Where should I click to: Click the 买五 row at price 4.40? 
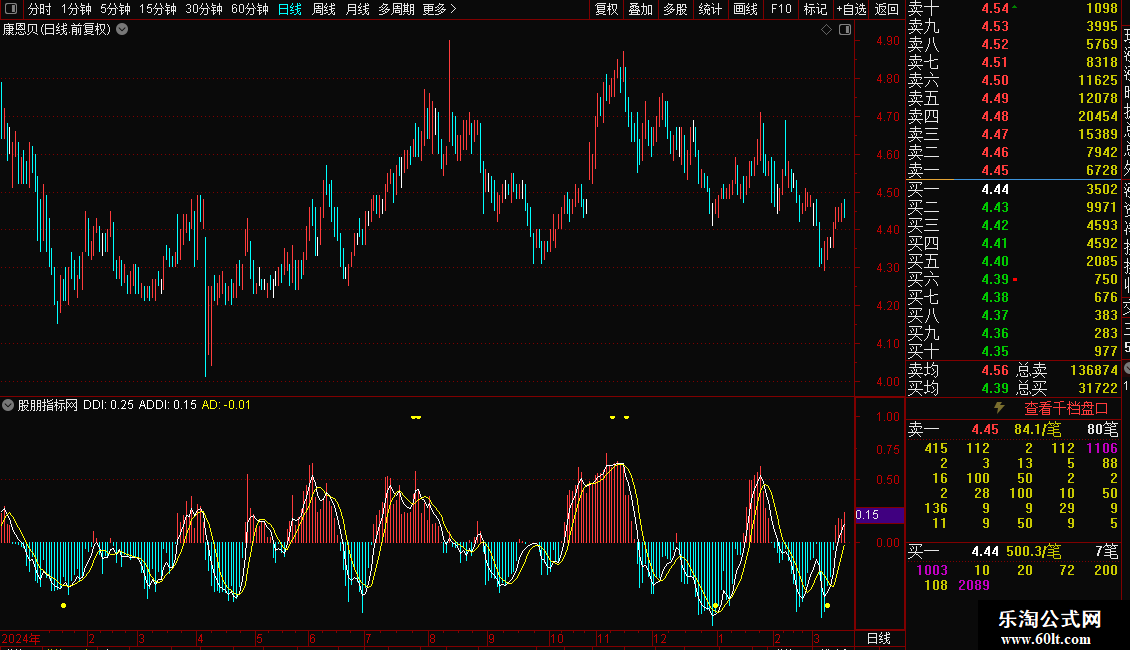click(x=1013, y=262)
